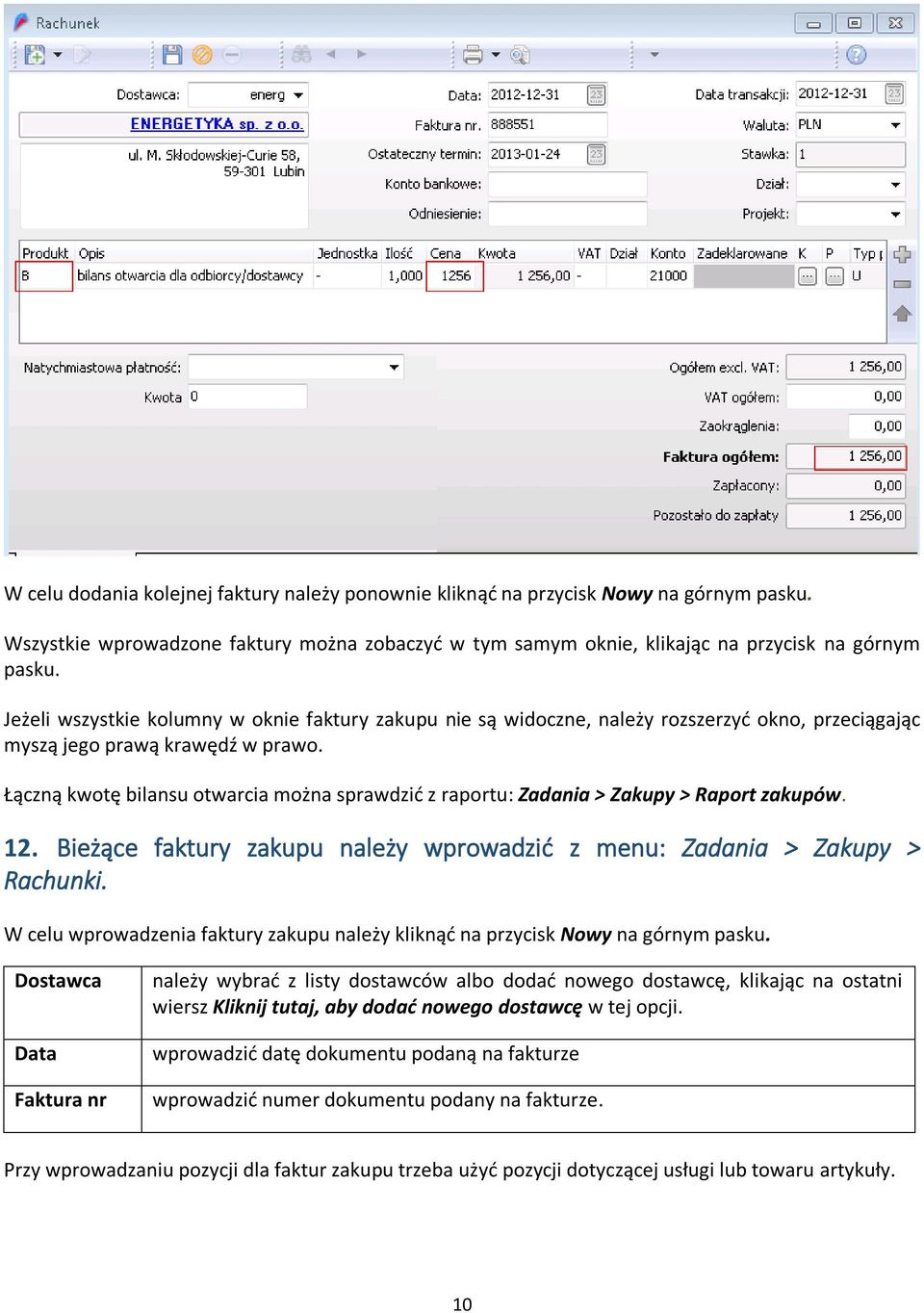Open the Projekt dropdown
The height and width of the screenshot is (1313, 924).
click(x=895, y=214)
